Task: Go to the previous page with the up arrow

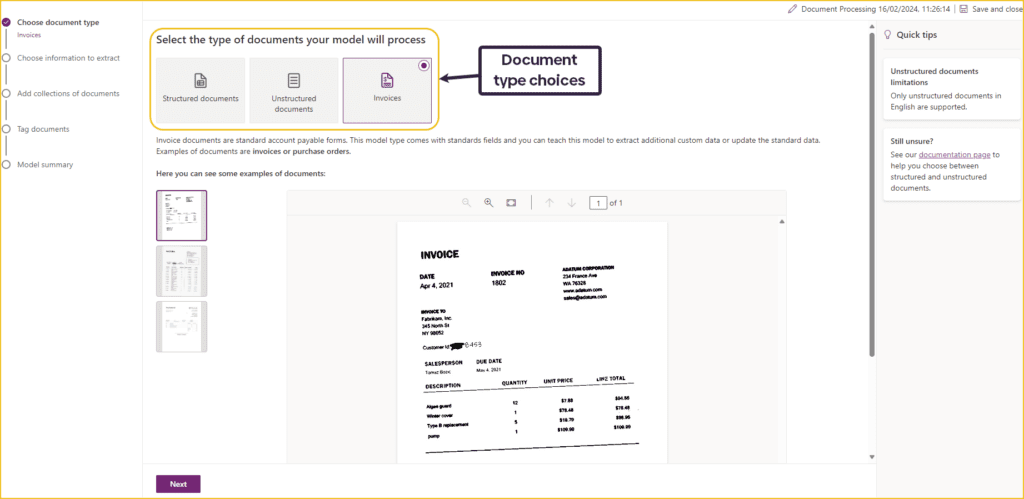Action: click(549, 203)
